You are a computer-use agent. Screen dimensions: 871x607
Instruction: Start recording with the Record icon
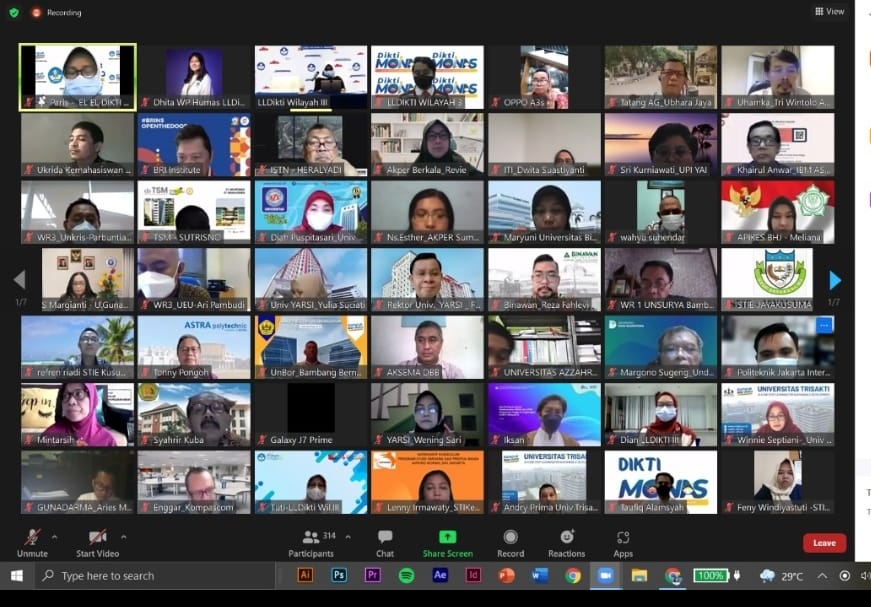510,542
